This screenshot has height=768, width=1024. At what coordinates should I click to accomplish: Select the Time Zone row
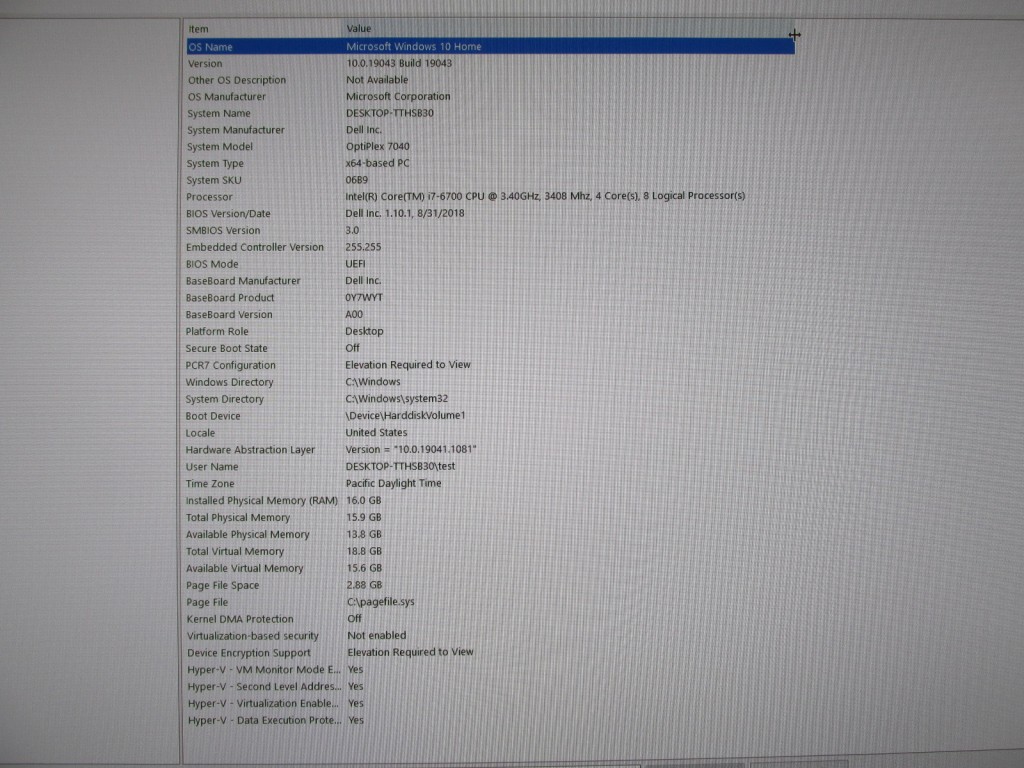490,484
